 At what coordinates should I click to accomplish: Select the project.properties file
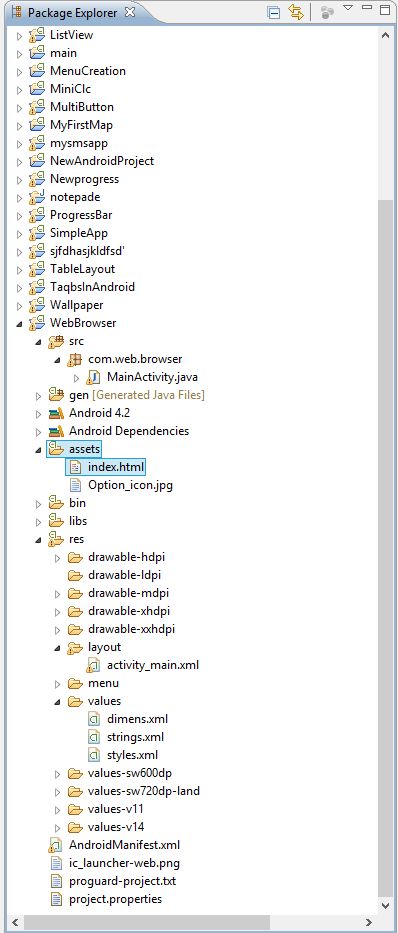[x=115, y=899]
